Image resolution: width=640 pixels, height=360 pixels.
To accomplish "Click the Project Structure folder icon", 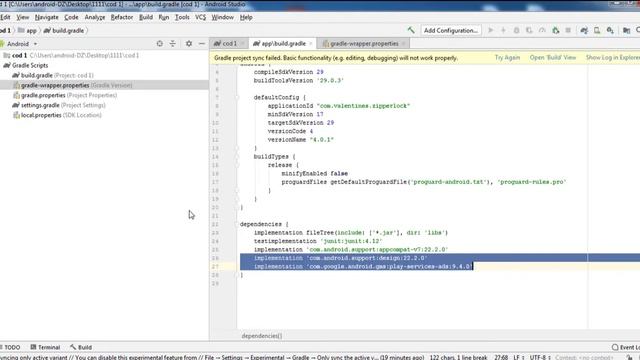I will pyautogui.click(x=627, y=30).
